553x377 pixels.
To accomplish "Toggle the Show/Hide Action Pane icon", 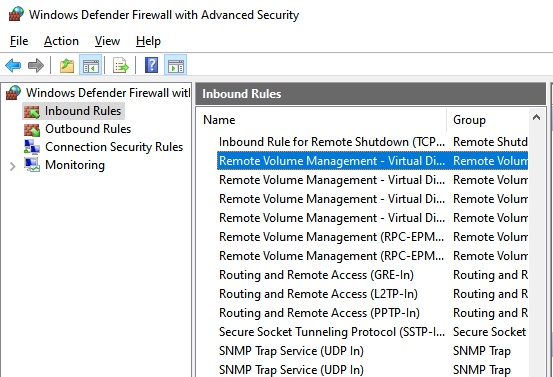I will tap(176, 65).
